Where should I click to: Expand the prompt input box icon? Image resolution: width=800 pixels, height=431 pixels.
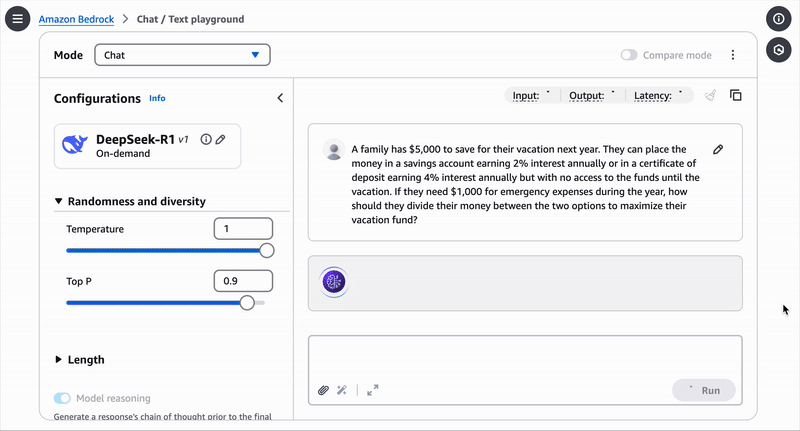[373, 390]
